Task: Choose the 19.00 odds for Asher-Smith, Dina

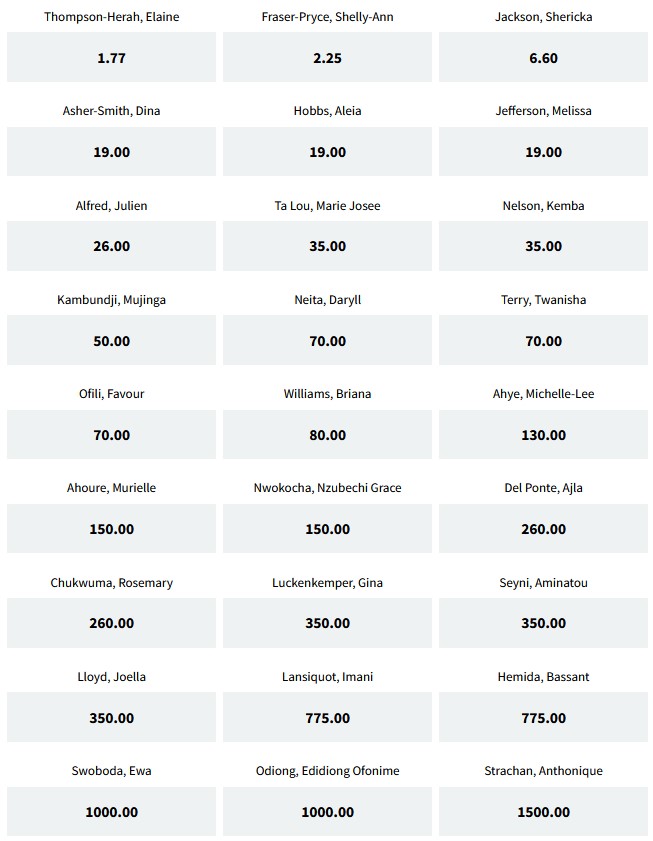Action: [111, 152]
